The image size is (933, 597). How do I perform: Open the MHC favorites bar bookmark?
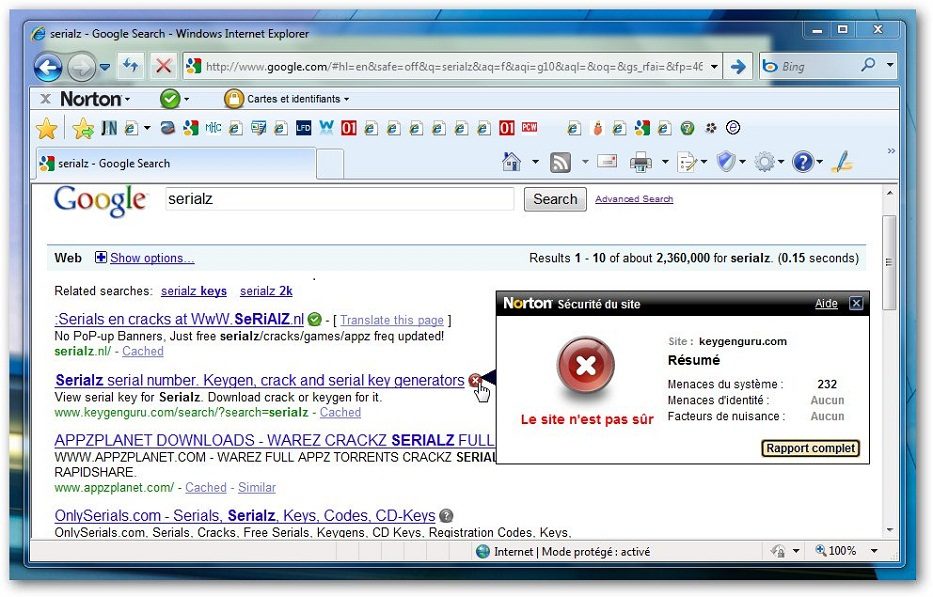click(x=213, y=128)
